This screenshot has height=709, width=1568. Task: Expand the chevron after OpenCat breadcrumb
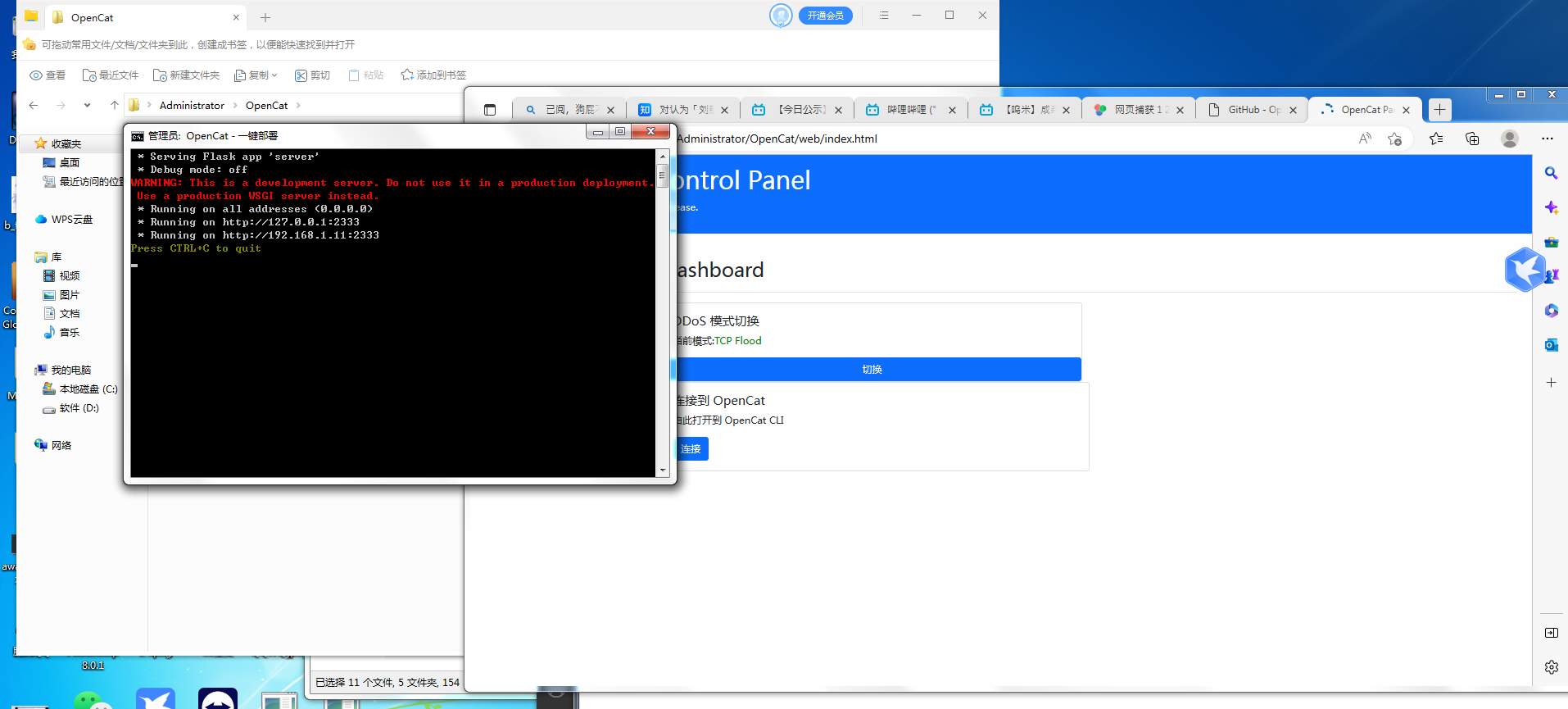click(298, 106)
